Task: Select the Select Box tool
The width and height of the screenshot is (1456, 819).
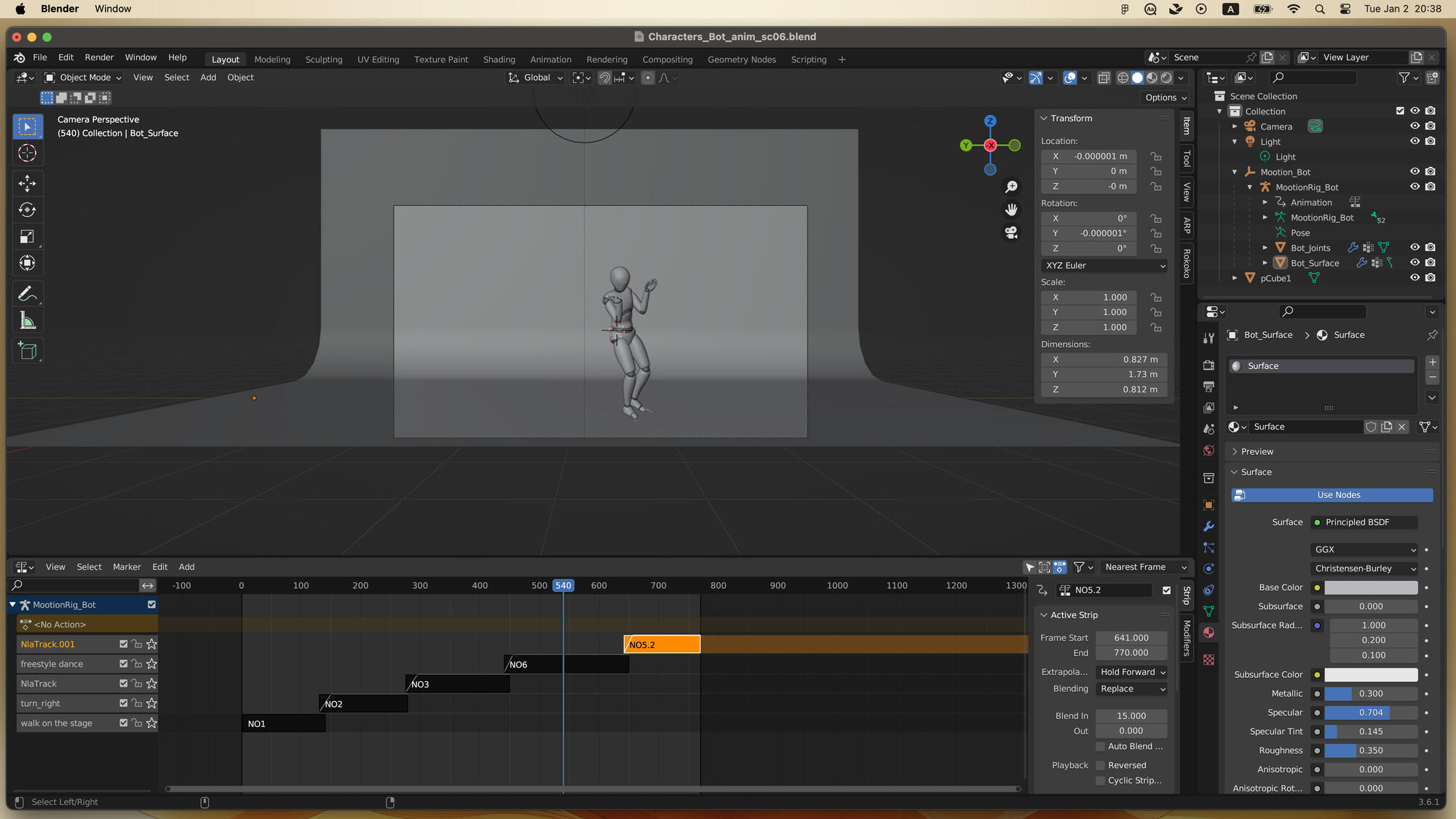Action: click(x=28, y=127)
